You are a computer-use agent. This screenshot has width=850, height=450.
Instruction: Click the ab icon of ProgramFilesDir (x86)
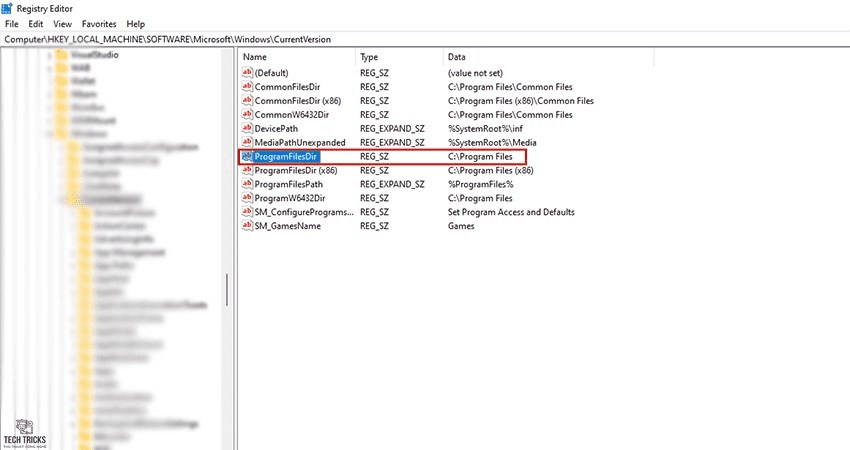coord(247,170)
